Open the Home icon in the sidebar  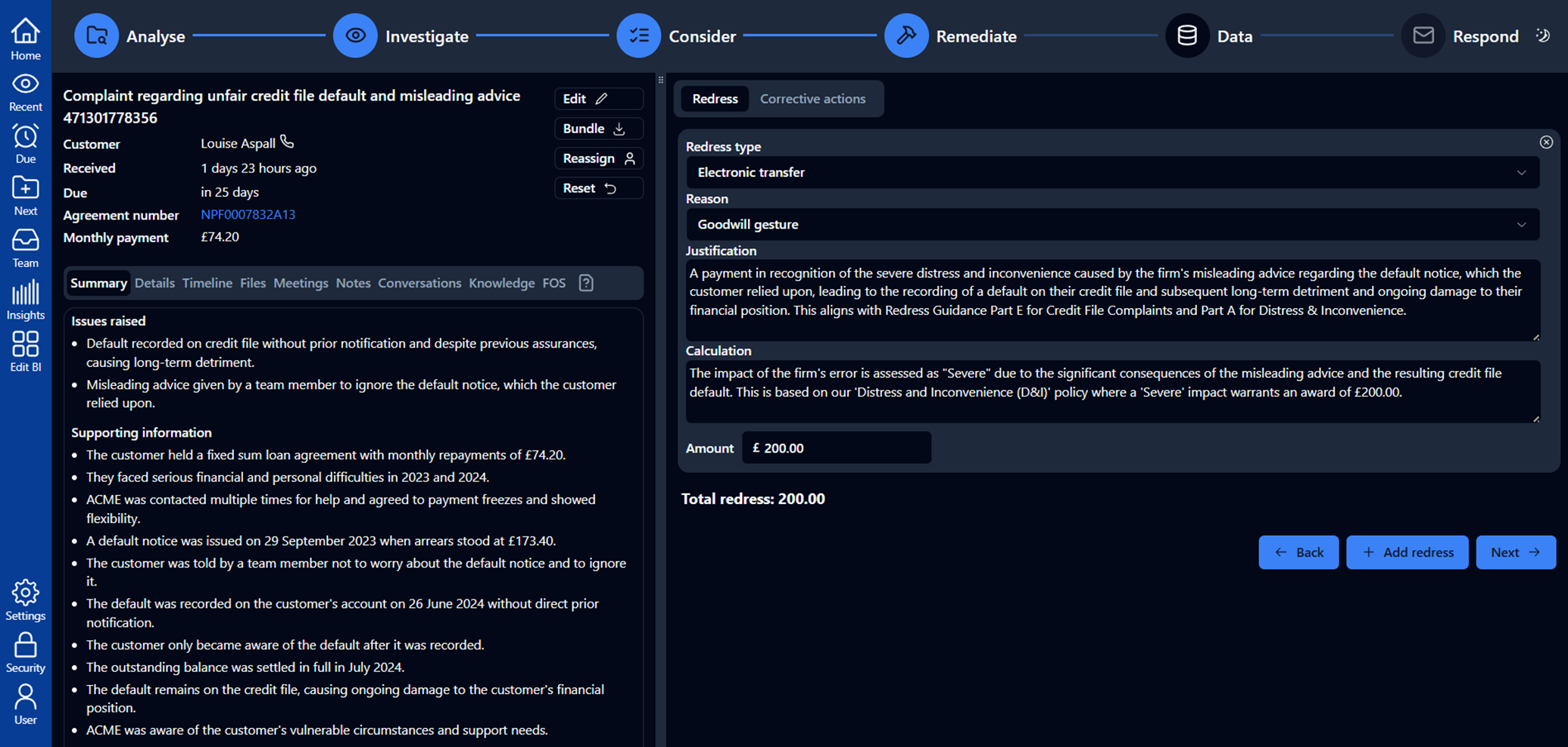[25, 33]
